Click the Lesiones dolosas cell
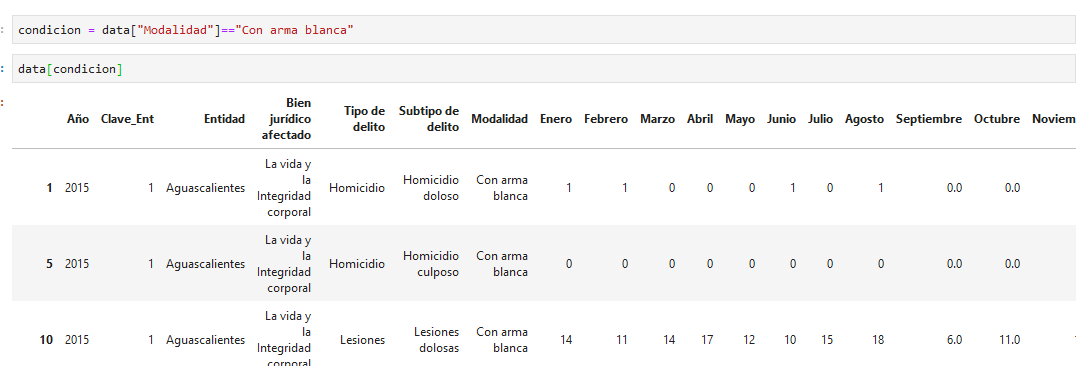The height and width of the screenshot is (366, 1076). point(436,339)
